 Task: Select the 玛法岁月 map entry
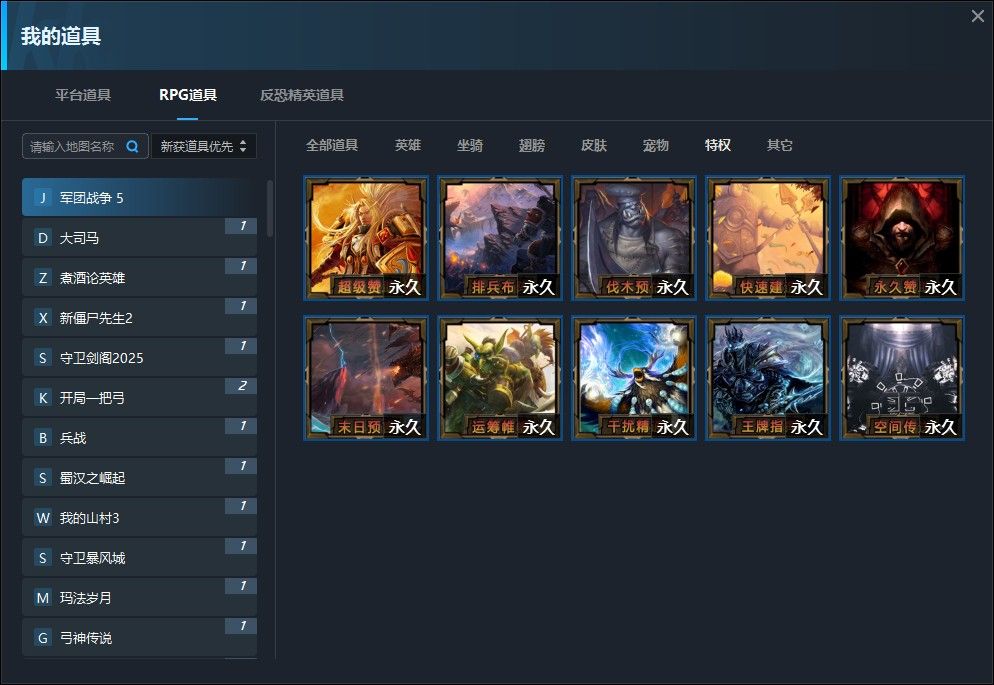click(x=139, y=597)
